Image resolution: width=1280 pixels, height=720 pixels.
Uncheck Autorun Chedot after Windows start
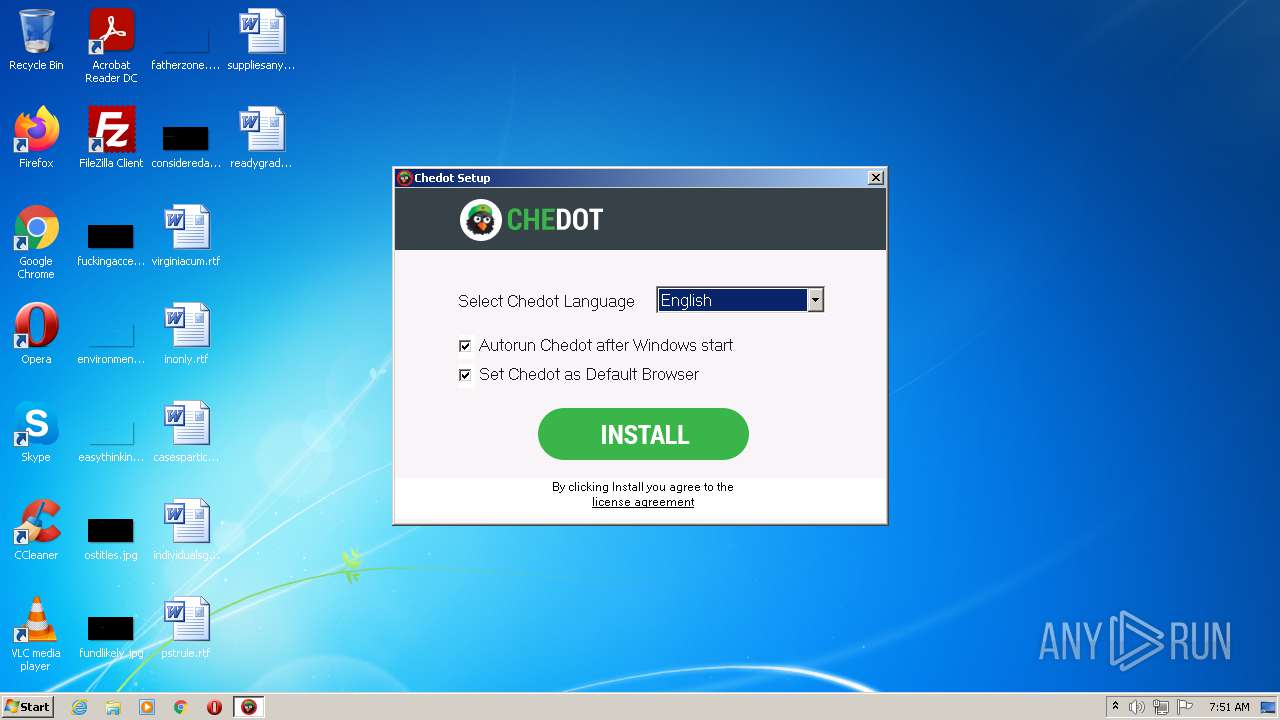tap(465, 346)
